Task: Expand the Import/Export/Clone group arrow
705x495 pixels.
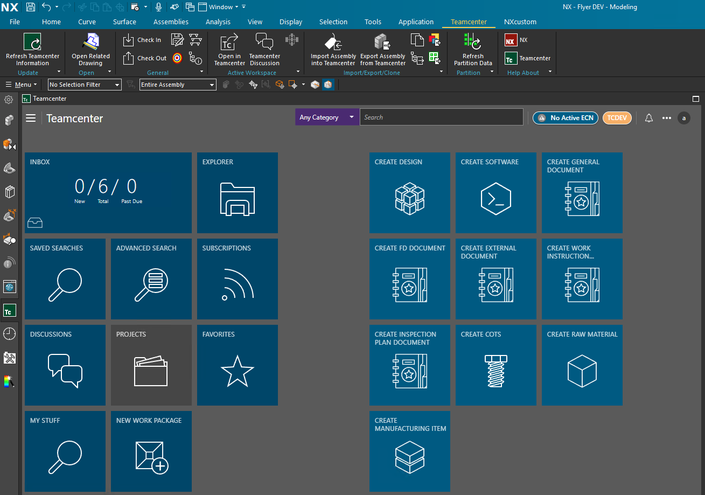Action: coord(442,71)
